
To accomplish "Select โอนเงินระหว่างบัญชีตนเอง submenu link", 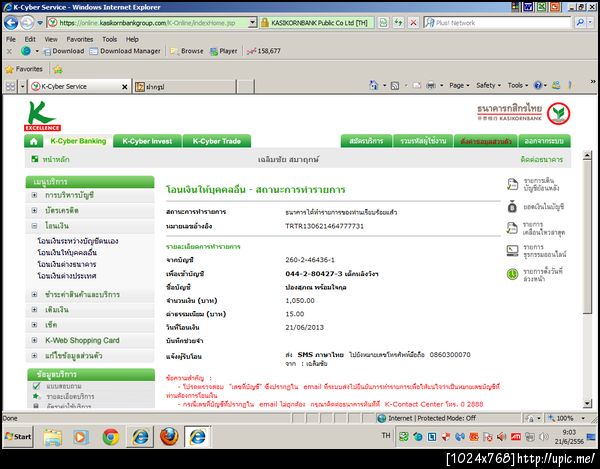I will point(78,241).
